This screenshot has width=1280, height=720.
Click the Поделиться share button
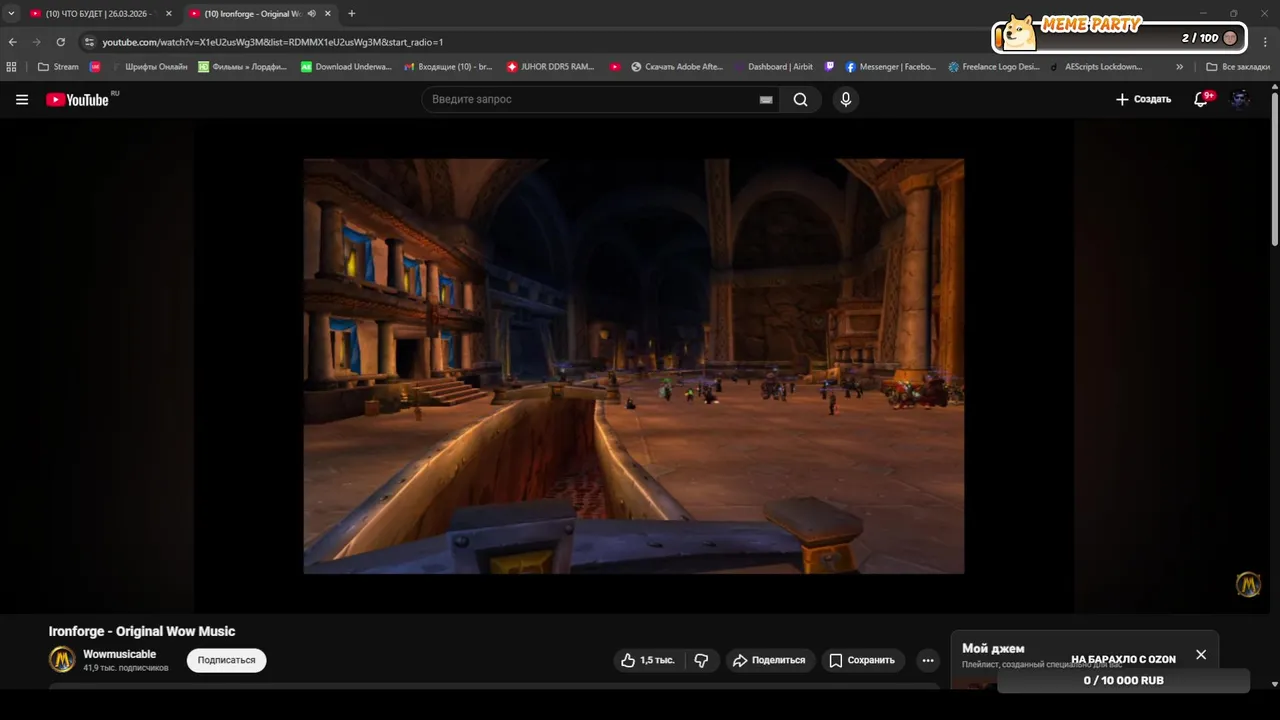click(768, 660)
